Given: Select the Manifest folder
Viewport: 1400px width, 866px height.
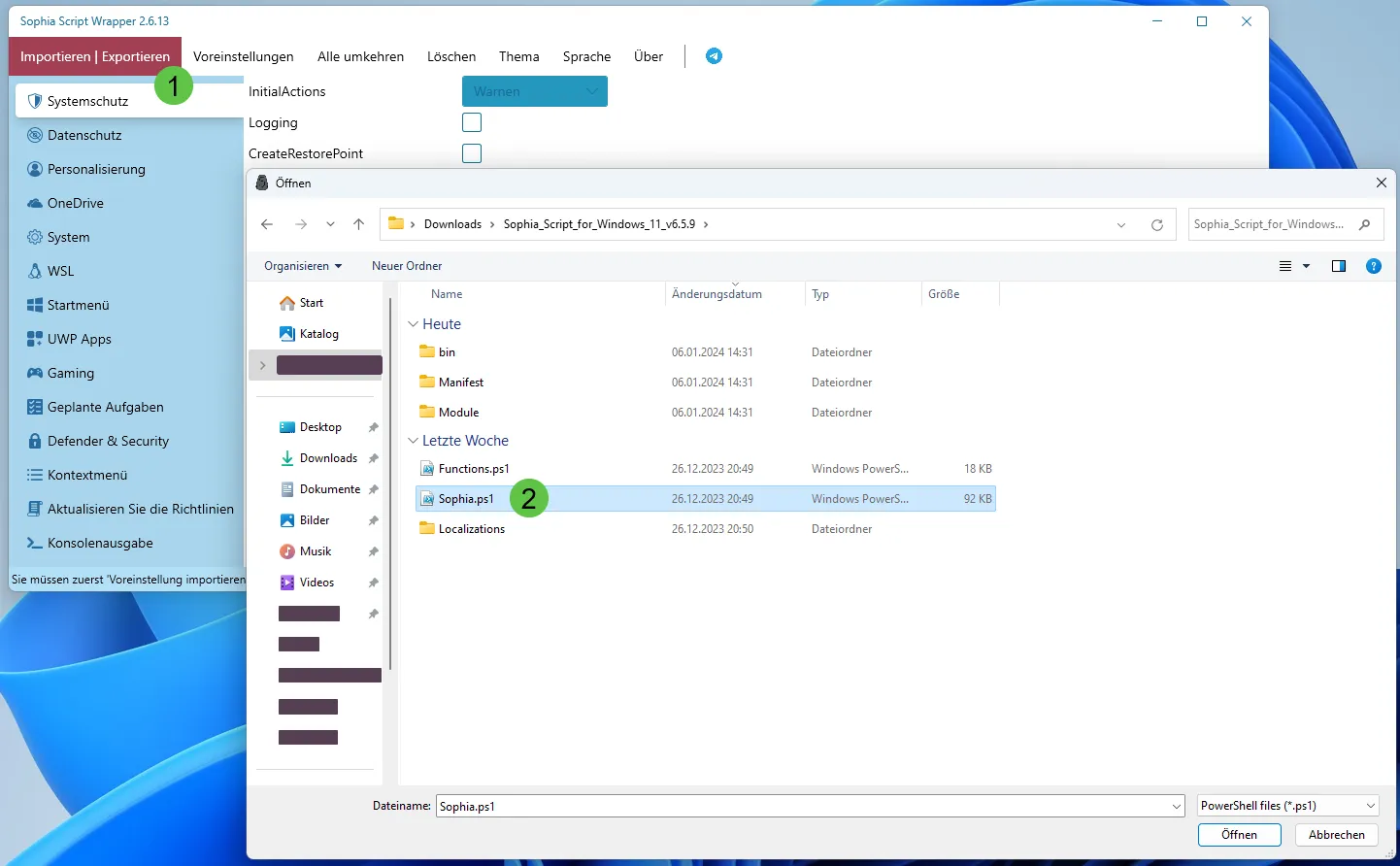Looking at the screenshot, I should 705,383.
